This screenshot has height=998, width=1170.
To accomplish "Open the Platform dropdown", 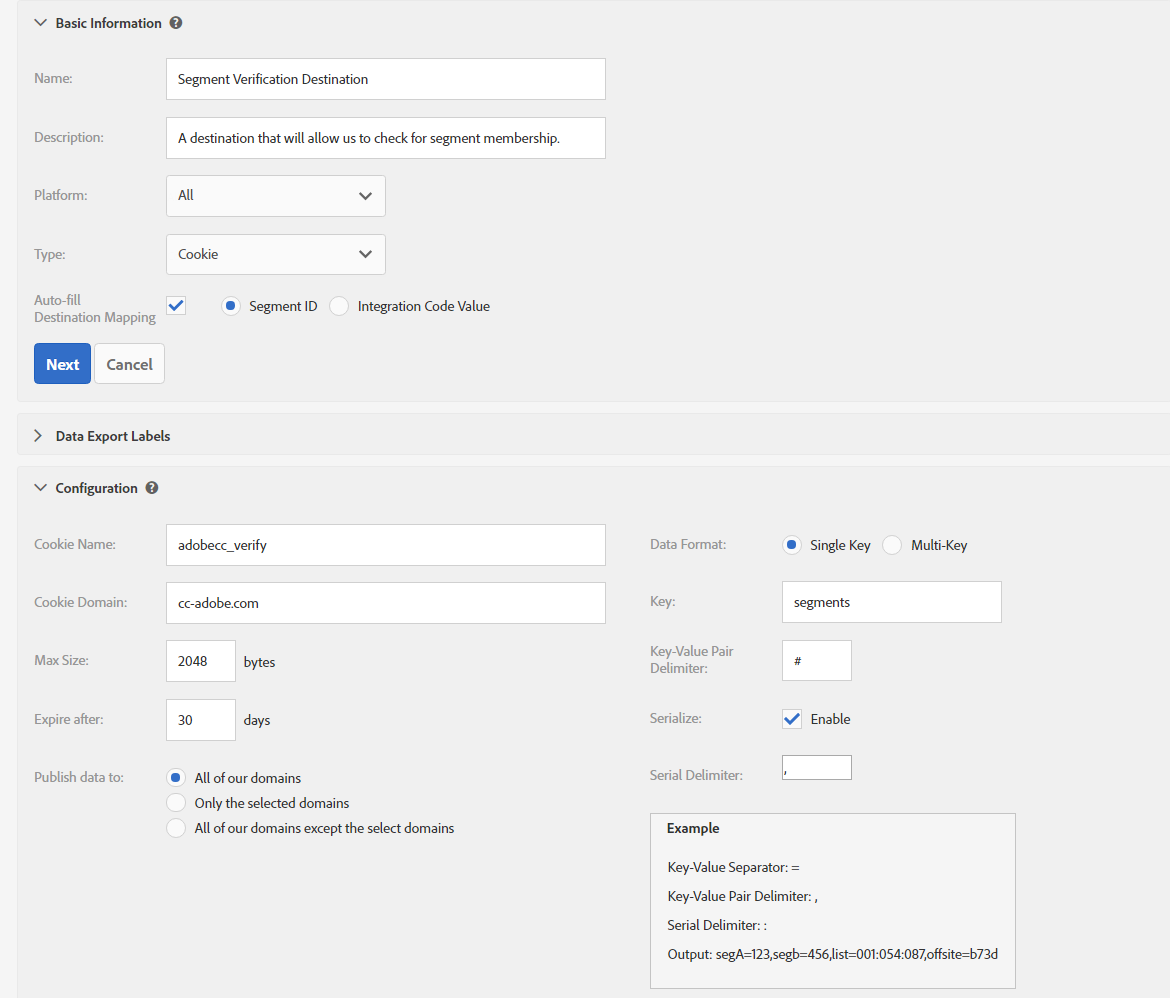I will pos(275,195).
